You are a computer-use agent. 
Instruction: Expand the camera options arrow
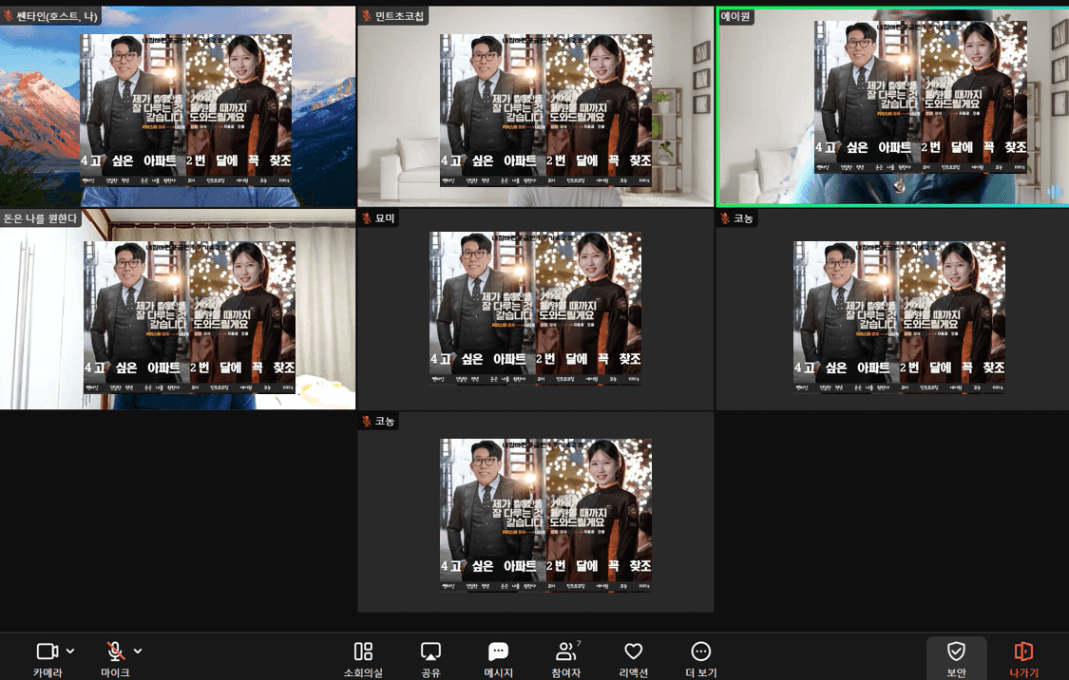(x=70, y=651)
